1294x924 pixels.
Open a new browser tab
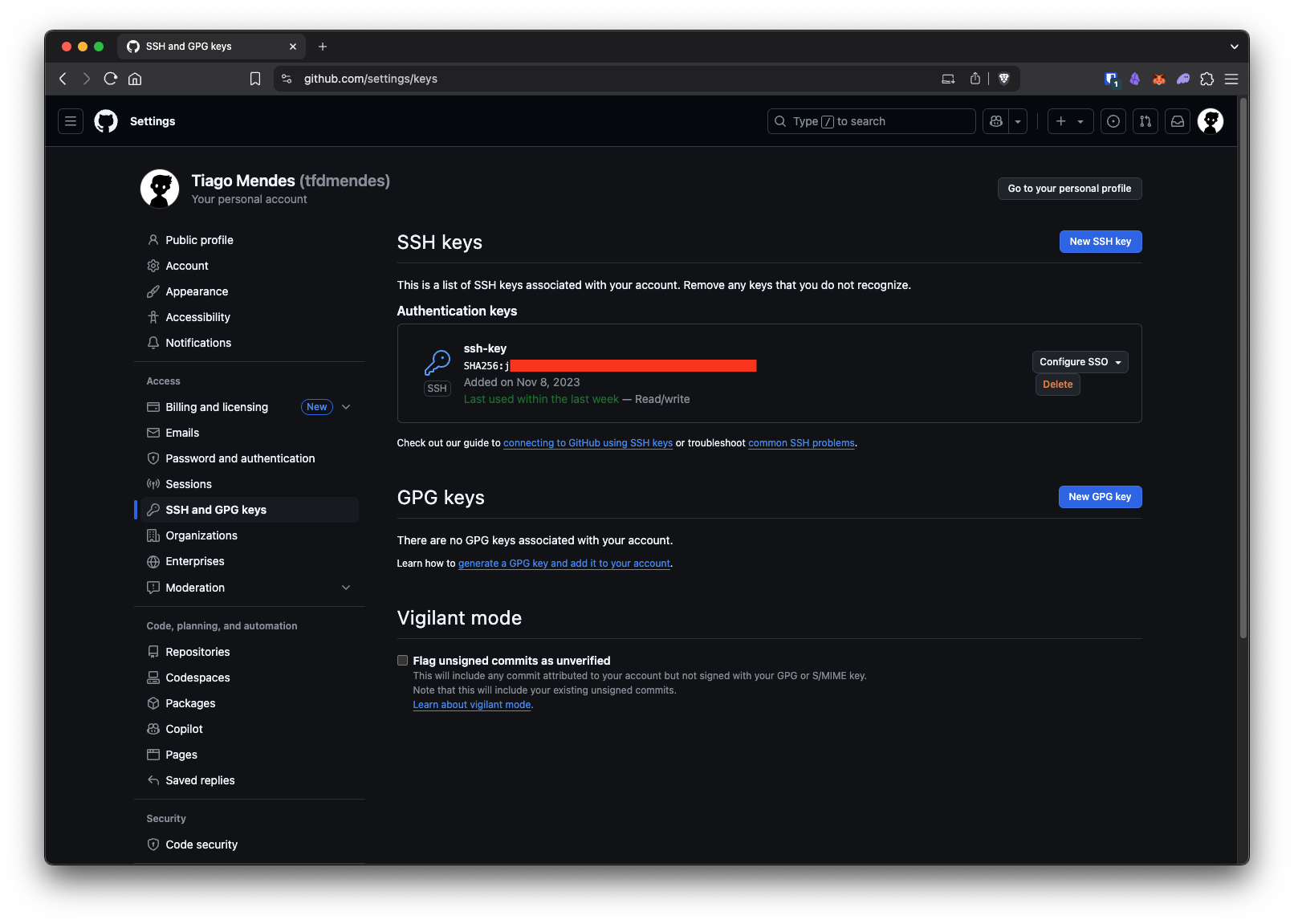[x=323, y=47]
